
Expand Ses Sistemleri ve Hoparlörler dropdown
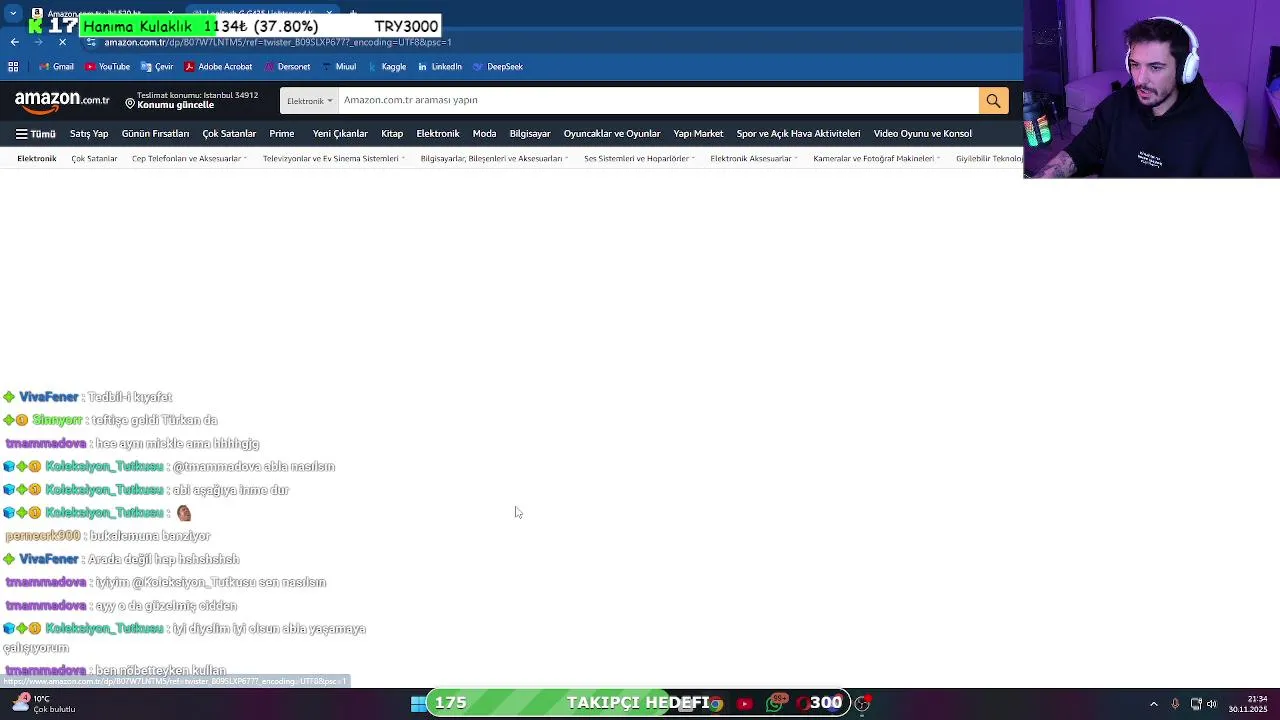[x=639, y=159]
